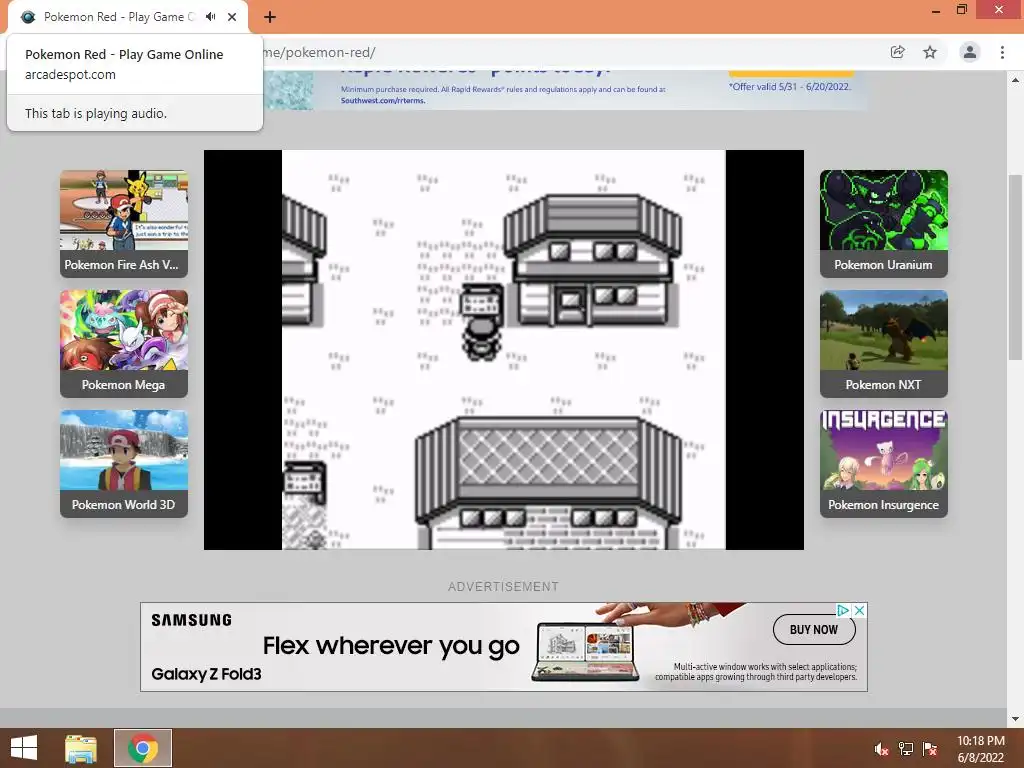The height and width of the screenshot is (768, 1024).
Task: Open a new browser tab
Action: pyautogui.click(x=270, y=17)
